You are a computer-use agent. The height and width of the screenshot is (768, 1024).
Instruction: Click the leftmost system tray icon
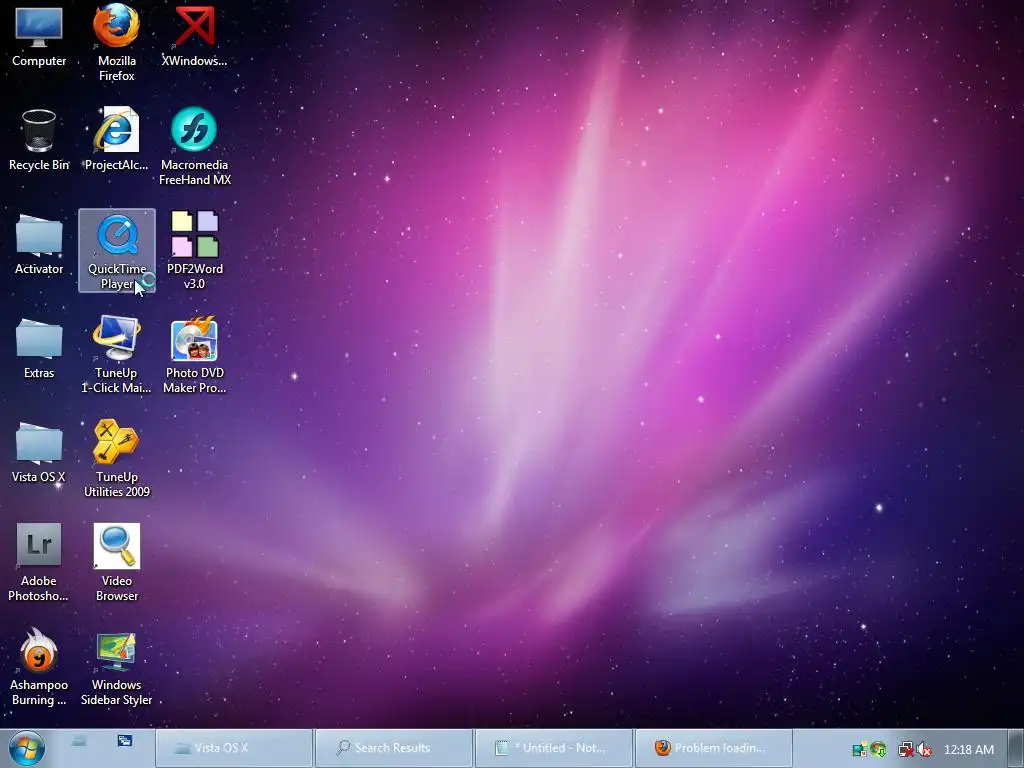860,750
